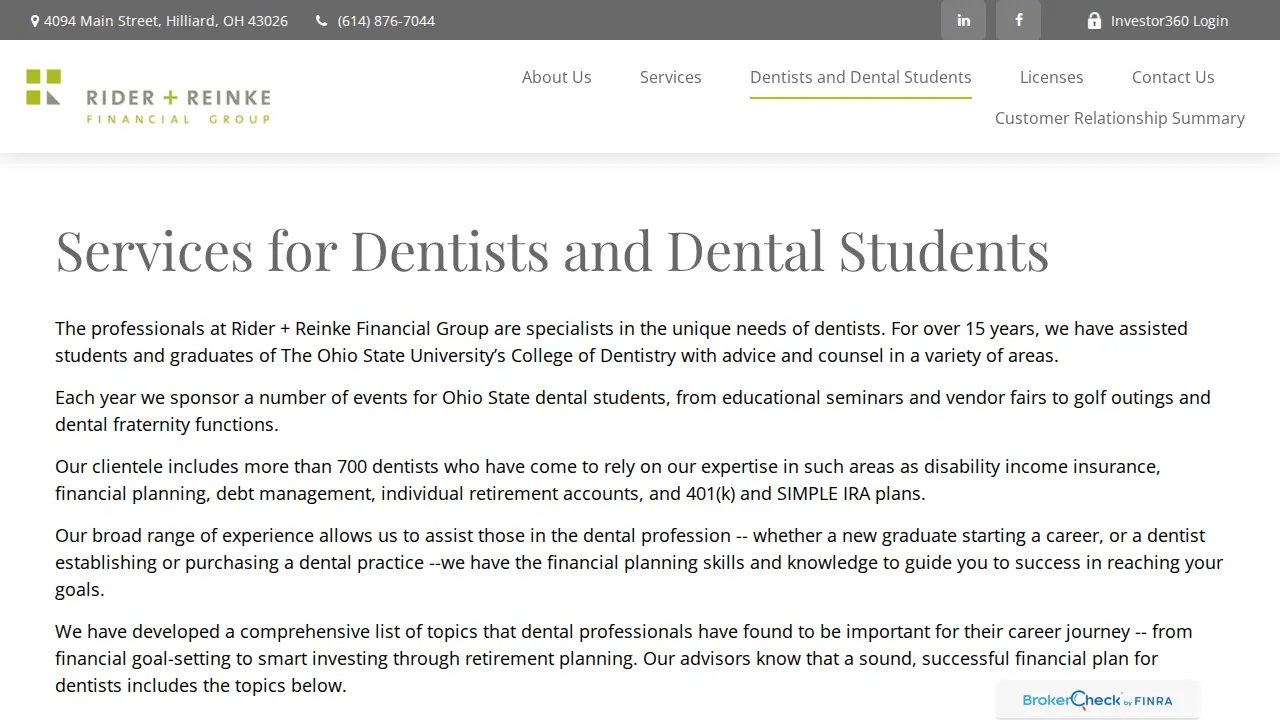Select Dentists and Dental Students menu
The height and width of the screenshot is (720, 1280).
(x=860, y=77)
